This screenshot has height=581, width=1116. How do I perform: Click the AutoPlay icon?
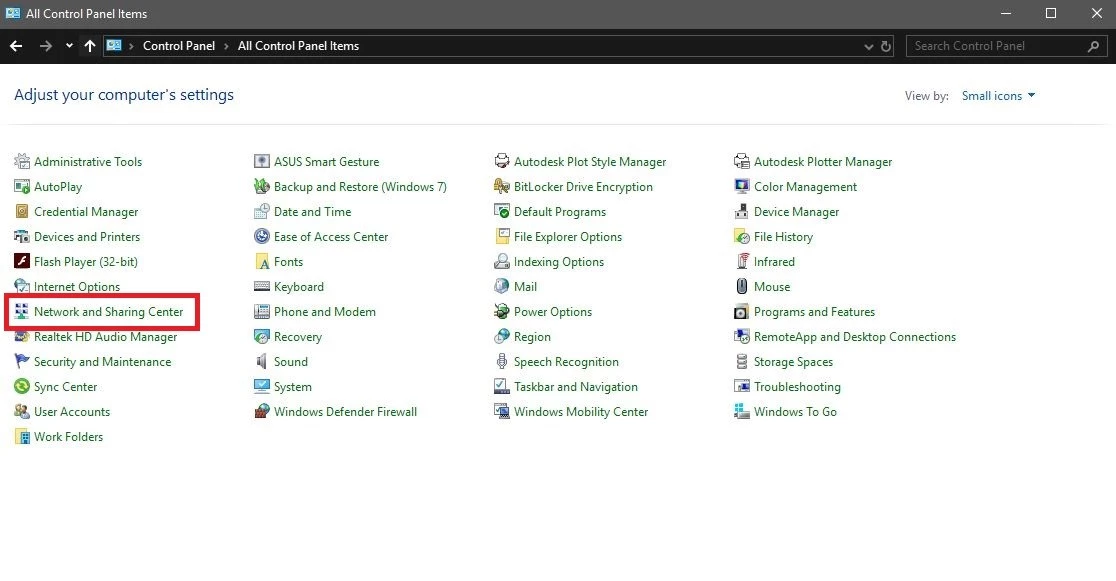coord(22,187)
